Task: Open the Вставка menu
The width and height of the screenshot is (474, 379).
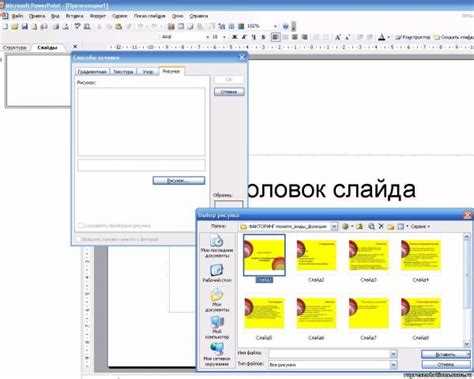Action: (x=74, y=16)
